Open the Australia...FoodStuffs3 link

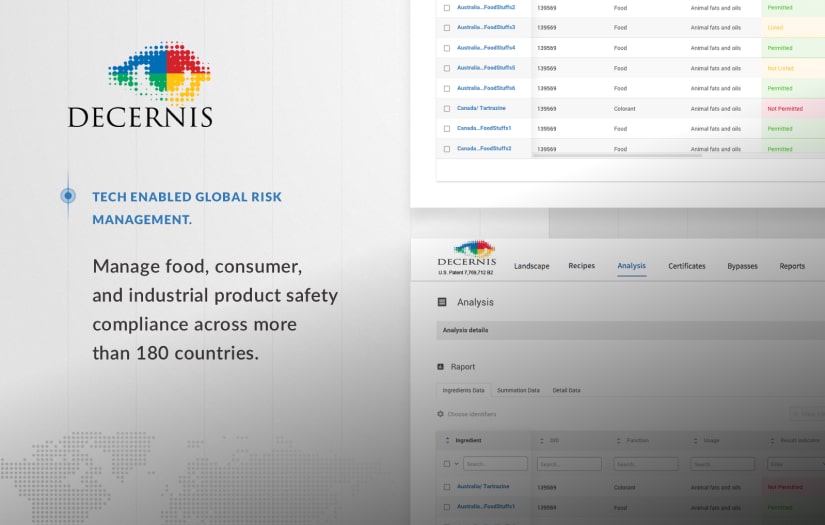[x=486, y=27]
